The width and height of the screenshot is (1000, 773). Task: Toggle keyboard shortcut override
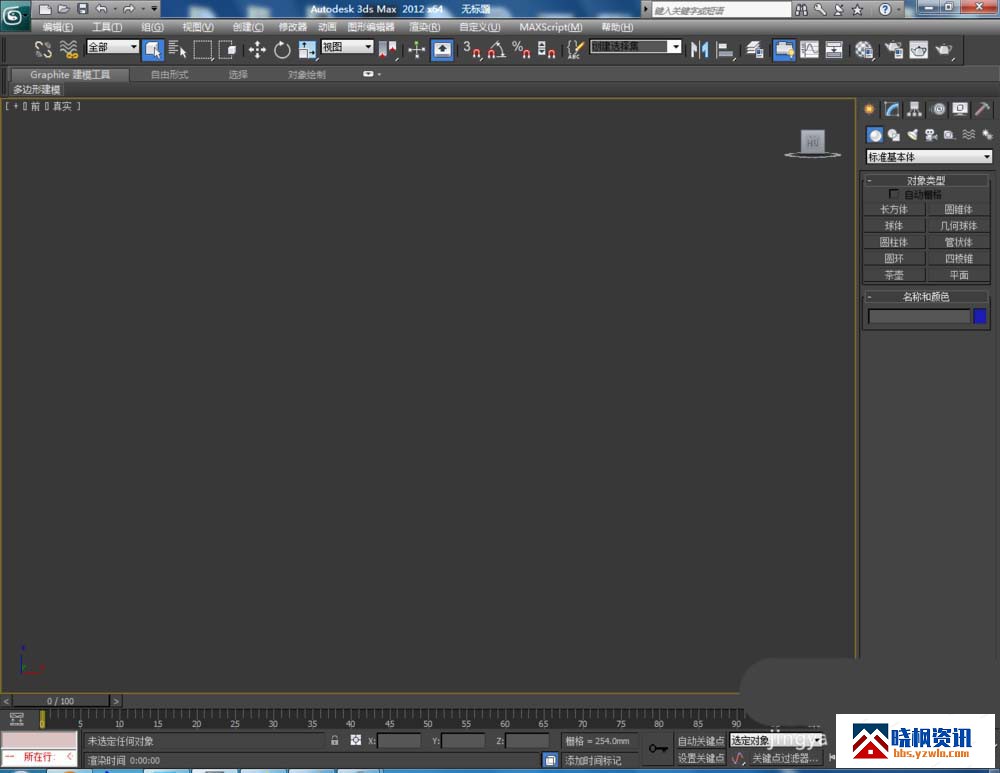(x=442, y=49)
